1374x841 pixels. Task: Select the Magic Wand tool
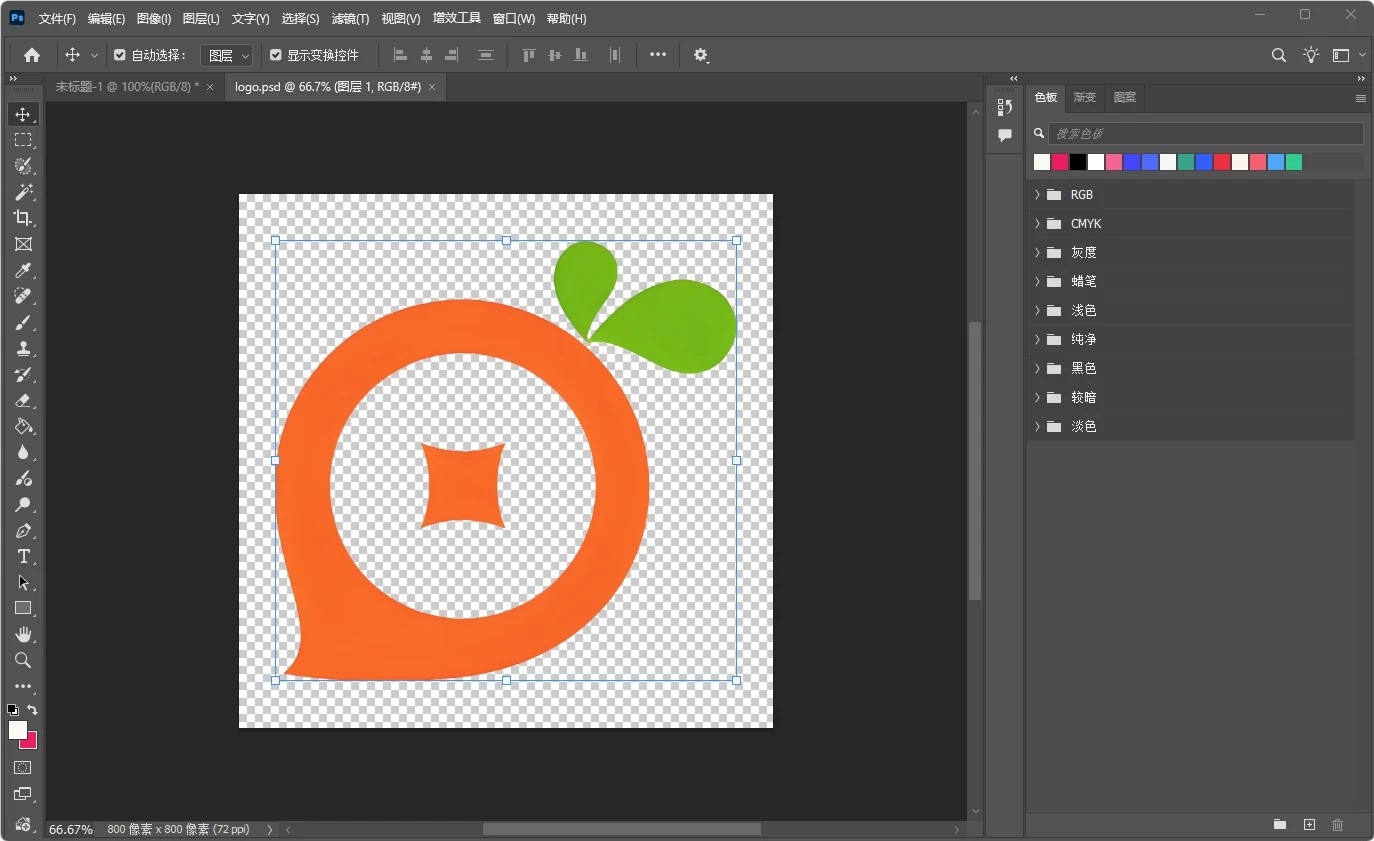click(23, 192)
